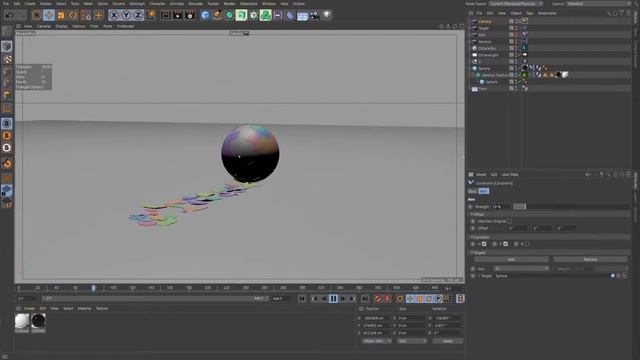
Task: Select the white material thumbnail
Action: click(x=22, y=321)
